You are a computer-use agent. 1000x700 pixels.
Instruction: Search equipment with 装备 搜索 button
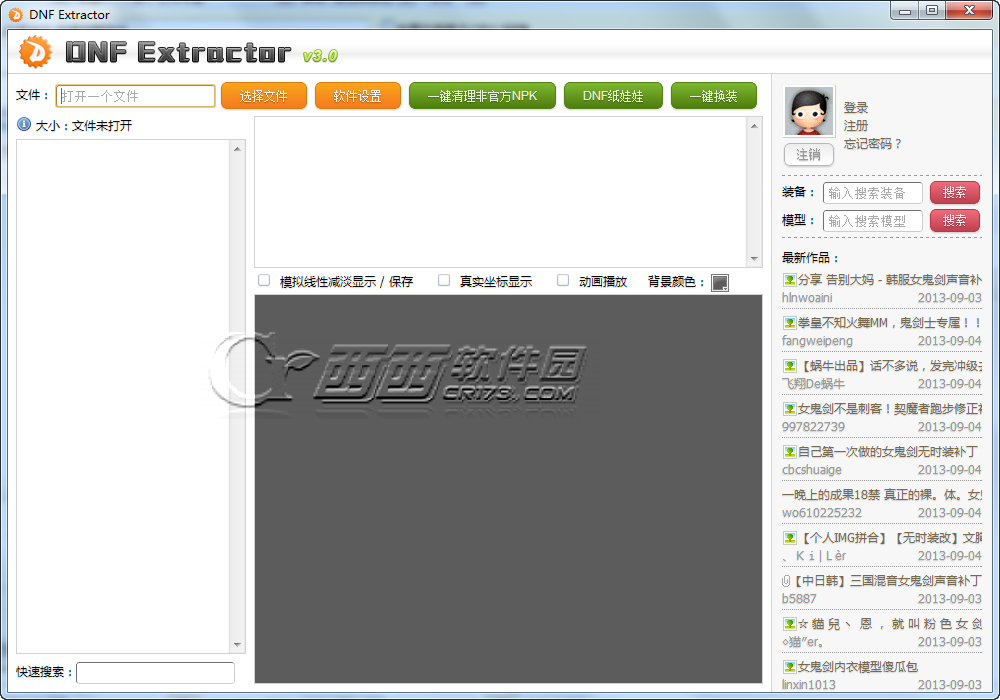tap(954, 193)
